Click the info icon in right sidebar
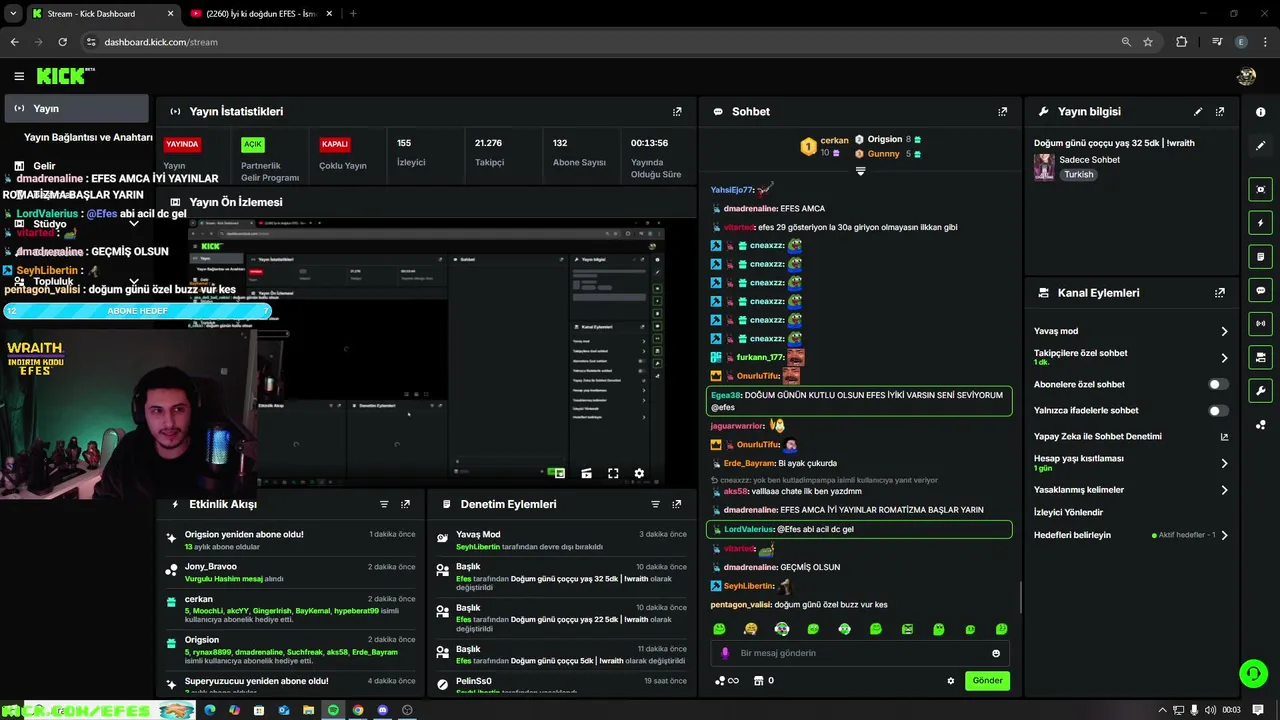 click(1260, 112)
